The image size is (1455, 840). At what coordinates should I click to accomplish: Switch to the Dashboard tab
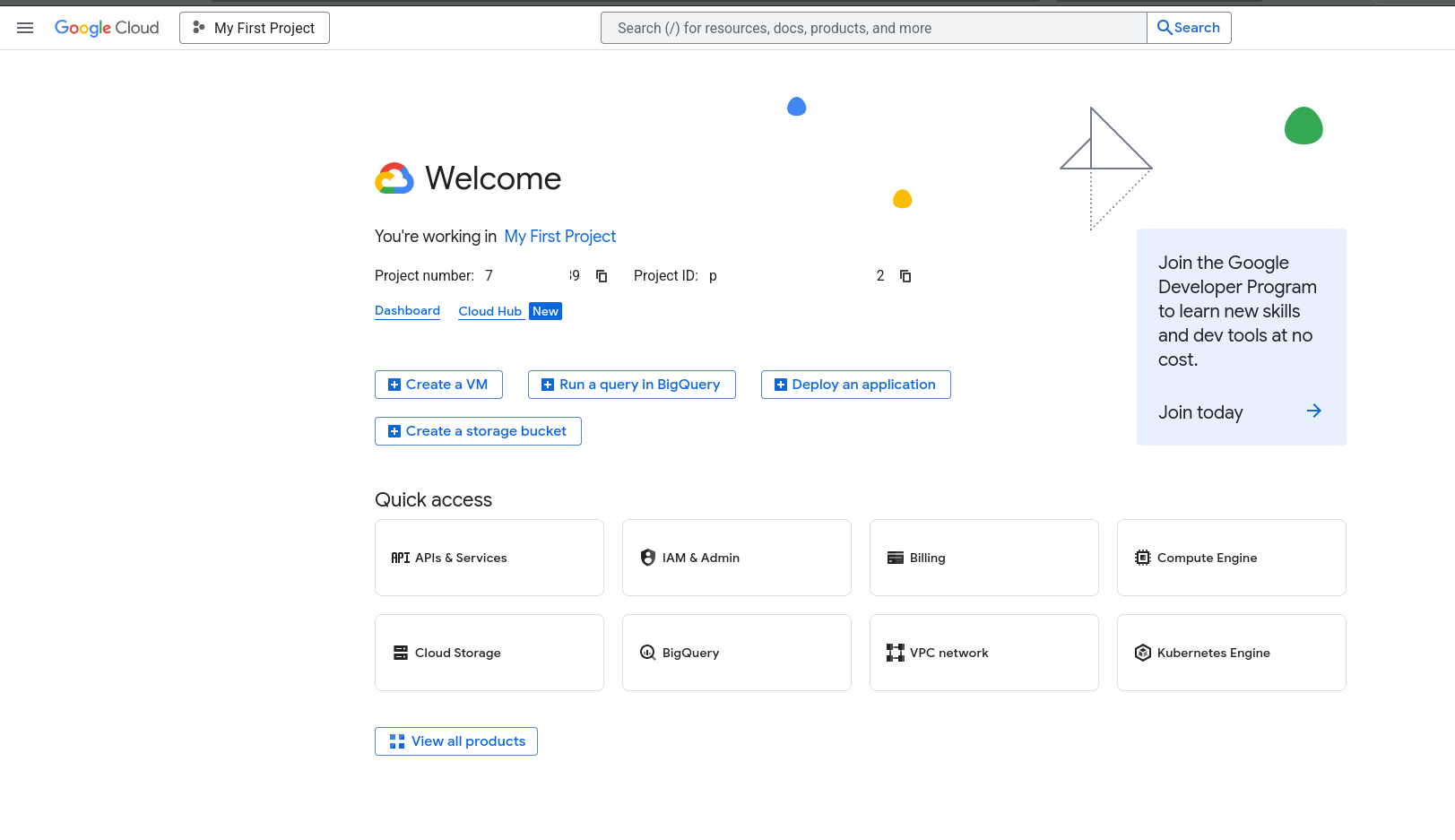(x=407, y=311)
